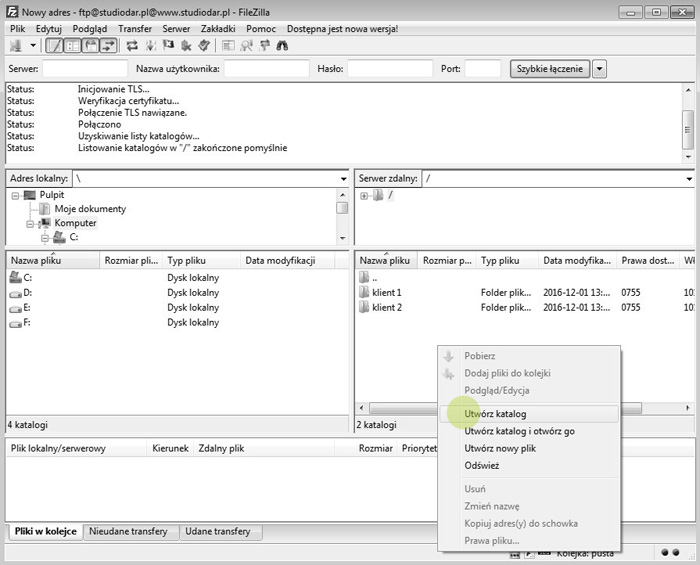Open the directory listing filters icon
The width and height of the screenshot is (700, 565).
[x=228, y=45]
